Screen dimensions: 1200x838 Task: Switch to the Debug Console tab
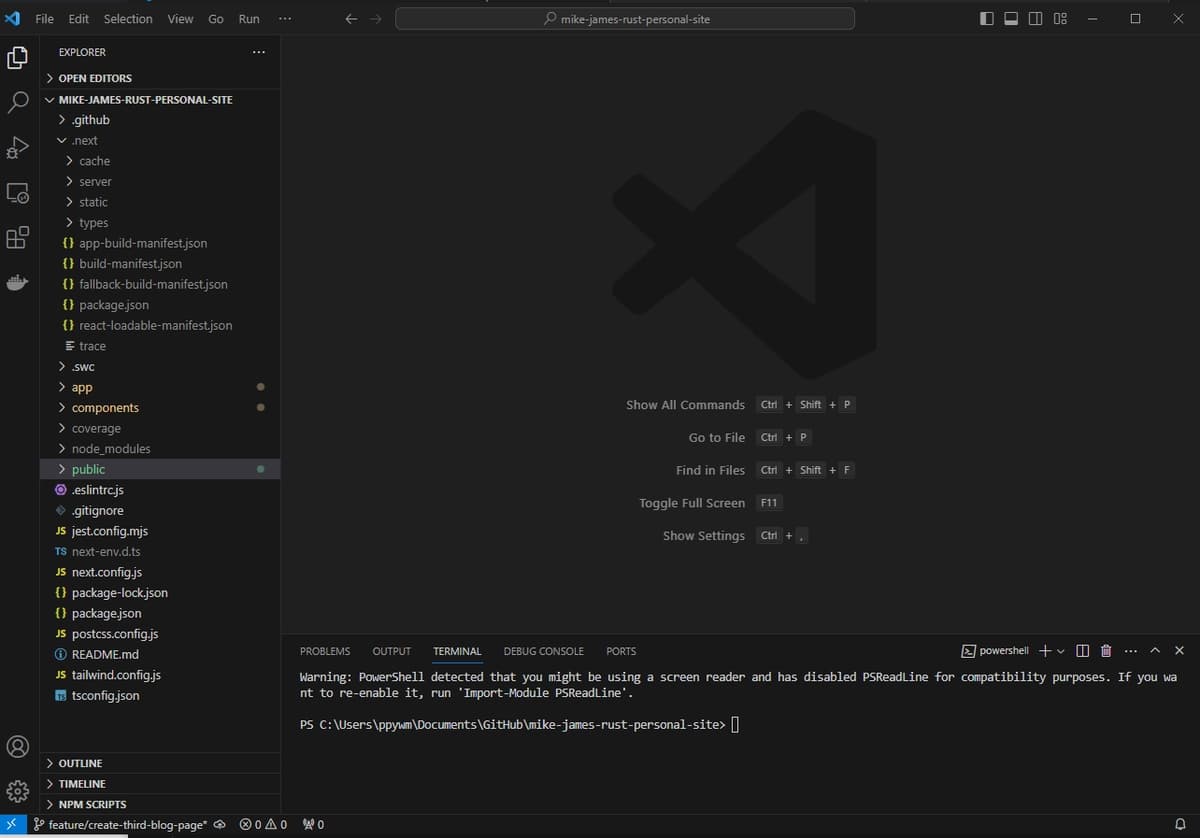pos(544,651)
